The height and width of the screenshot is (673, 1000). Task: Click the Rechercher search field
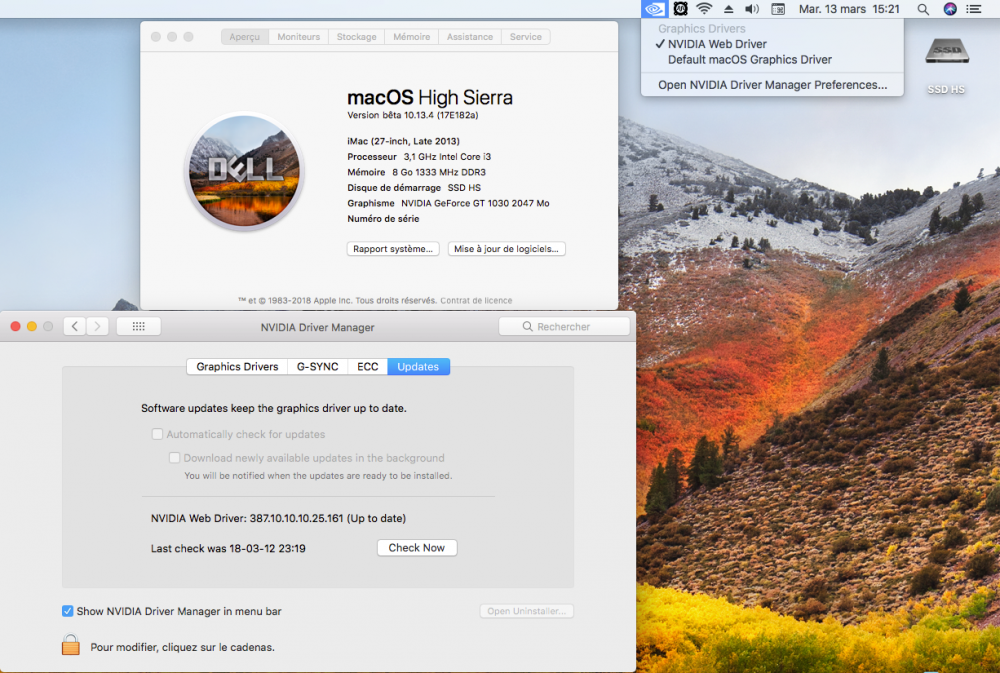[564, 327]
